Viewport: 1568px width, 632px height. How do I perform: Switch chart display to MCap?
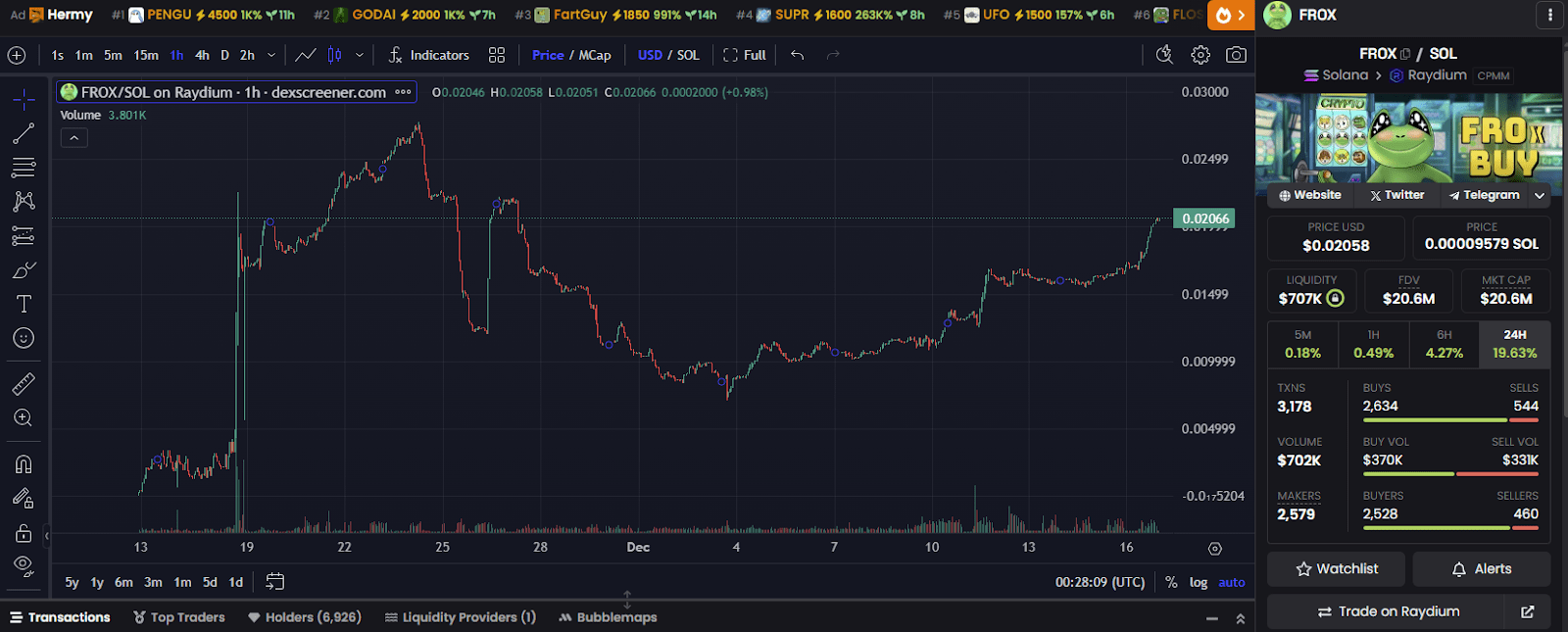(x=595, y=55)
